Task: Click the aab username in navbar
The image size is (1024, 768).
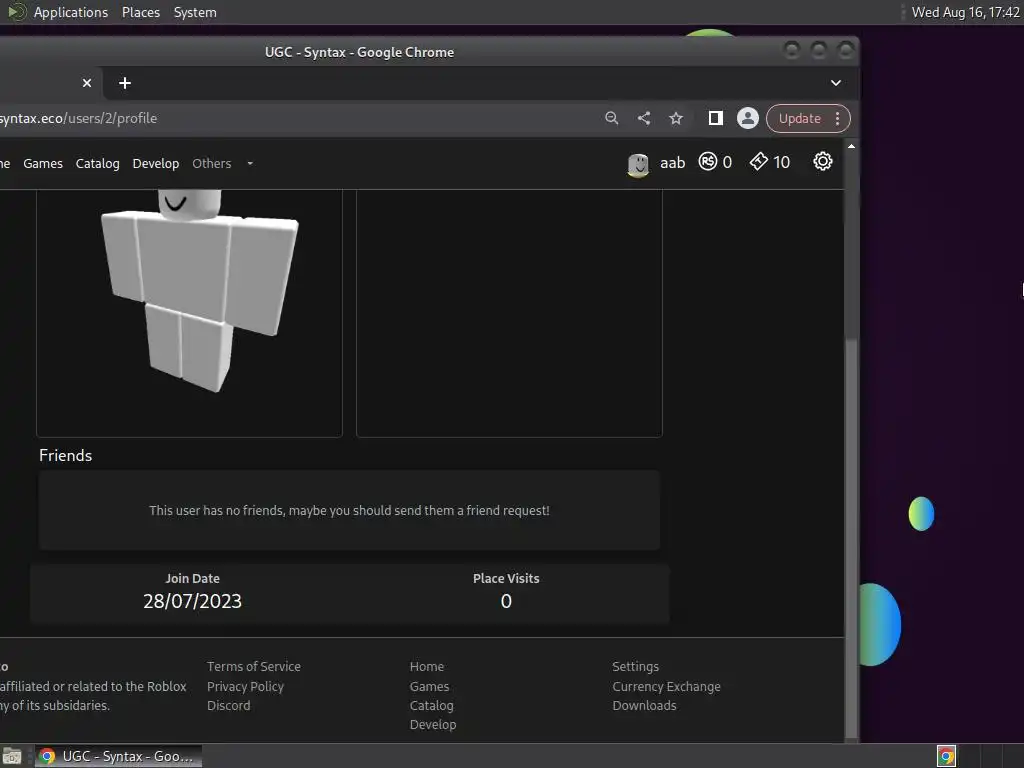Action: click(x=673, y=163)
